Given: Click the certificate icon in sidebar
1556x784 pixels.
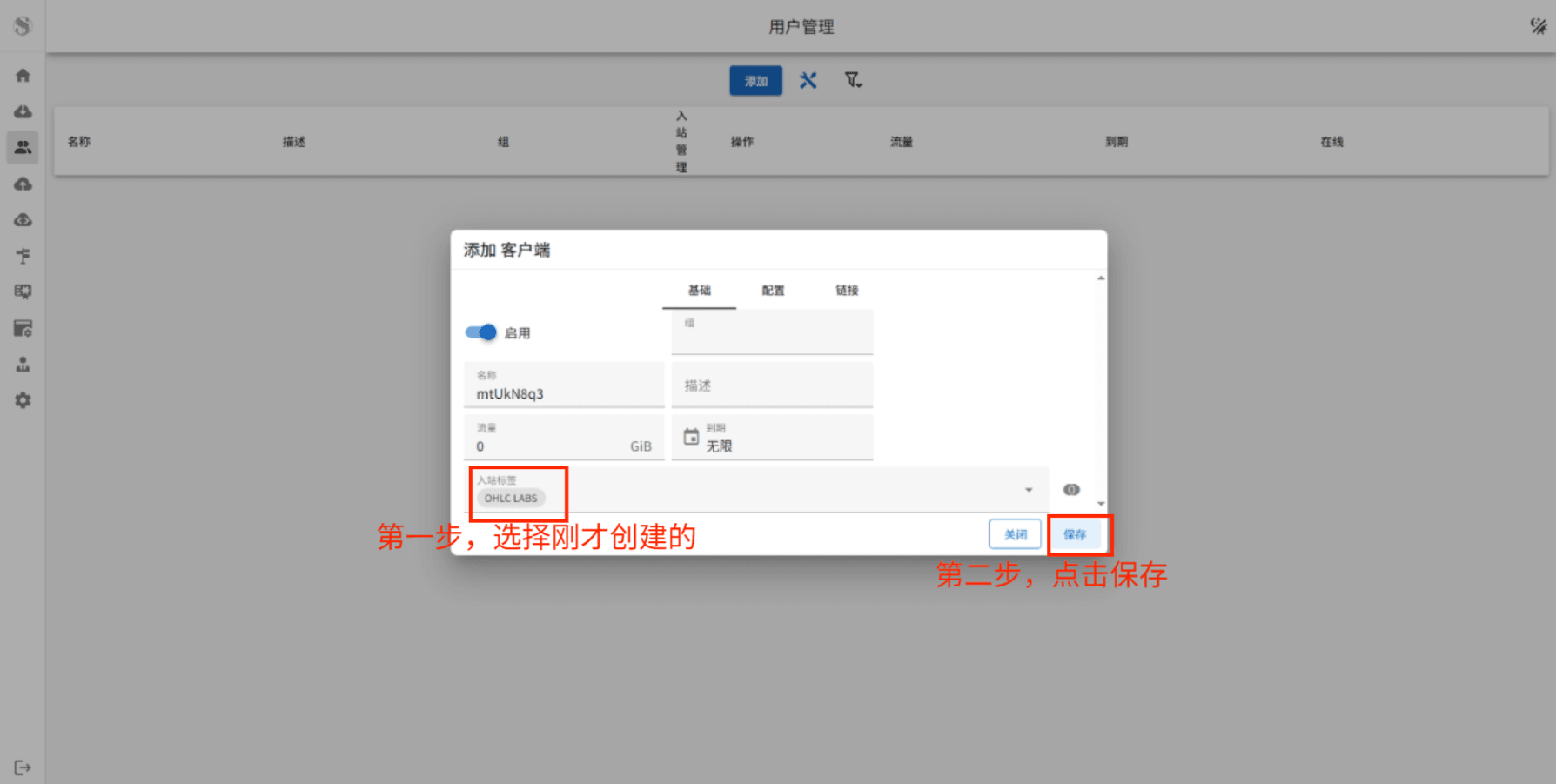Looking at the screenshot, I should tap(23, 291).
